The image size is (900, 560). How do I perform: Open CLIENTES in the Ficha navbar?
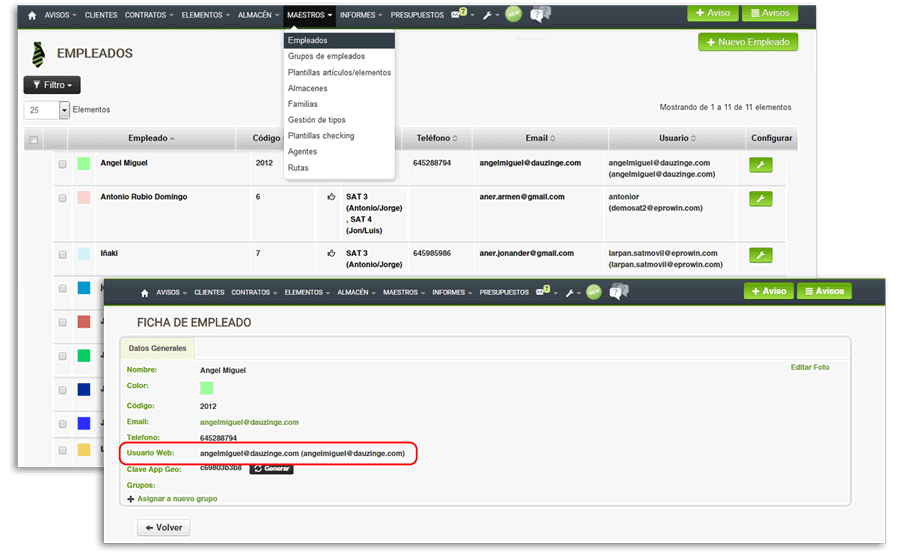point(209,293)
